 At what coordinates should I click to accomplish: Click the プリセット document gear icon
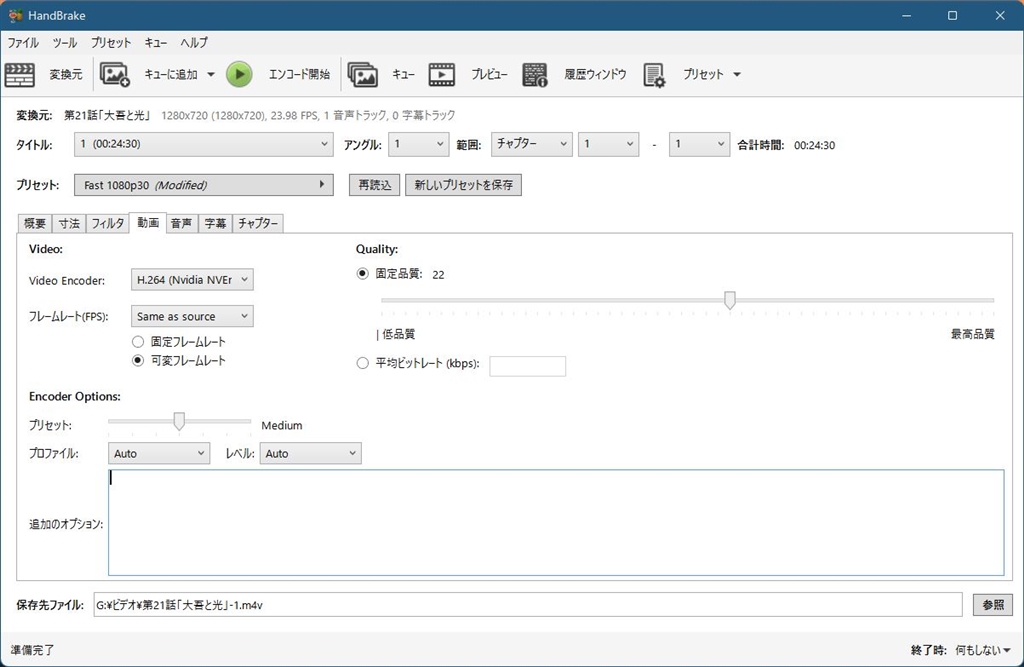[x=654, y=74]
